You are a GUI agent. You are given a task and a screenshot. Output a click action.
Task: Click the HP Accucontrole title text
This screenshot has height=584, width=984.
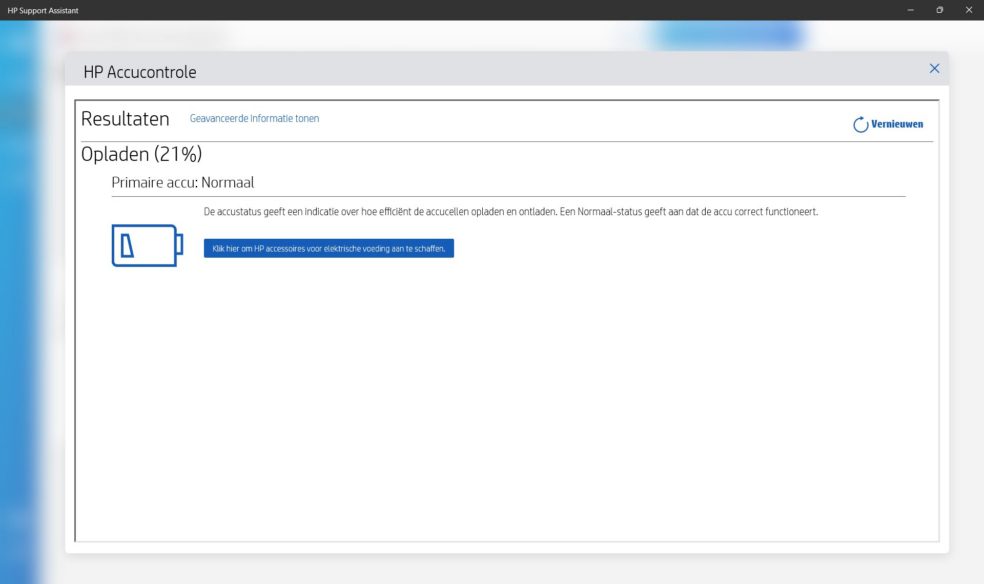coord(140,72)
